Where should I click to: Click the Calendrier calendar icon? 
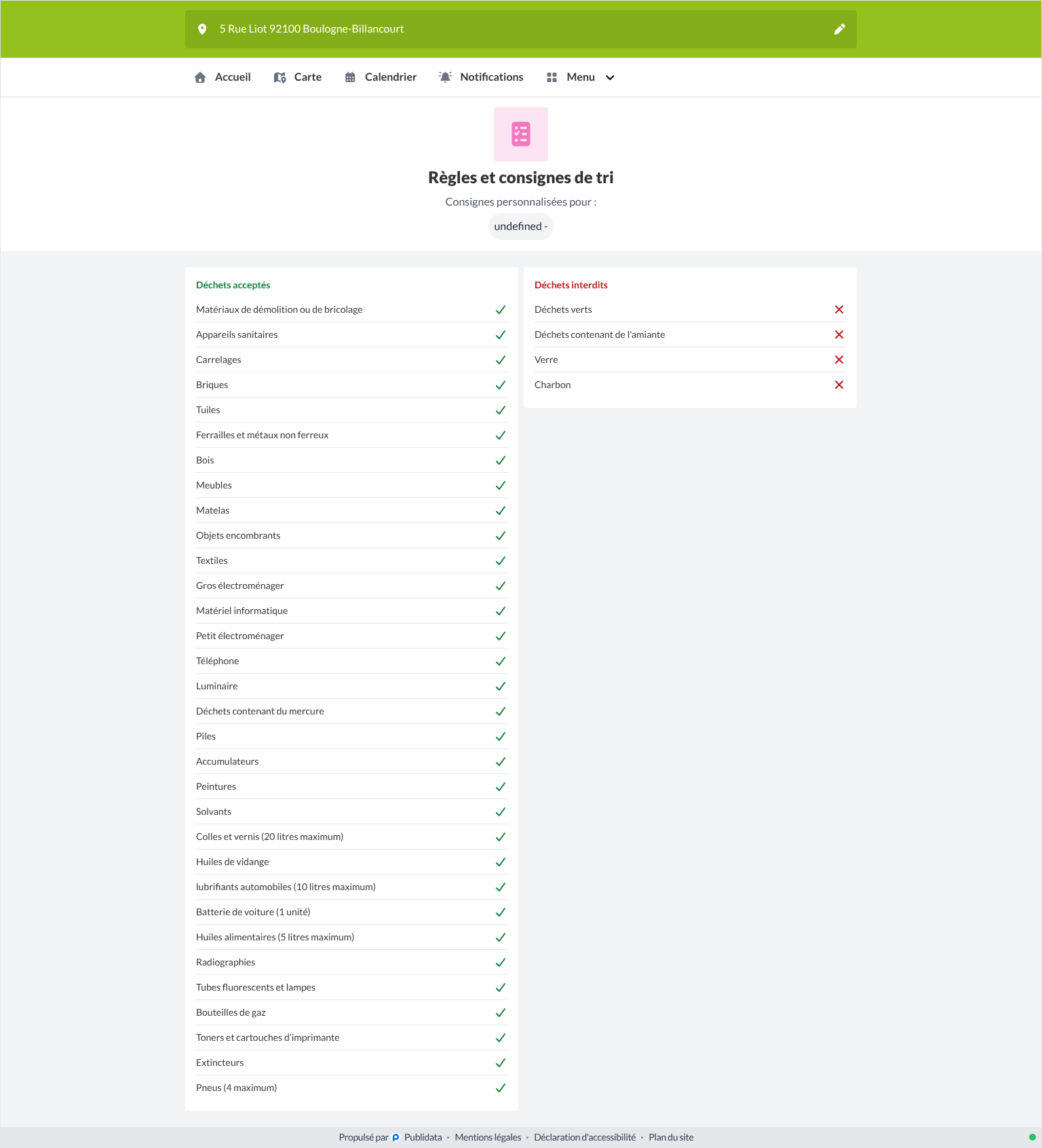point(350,77)
